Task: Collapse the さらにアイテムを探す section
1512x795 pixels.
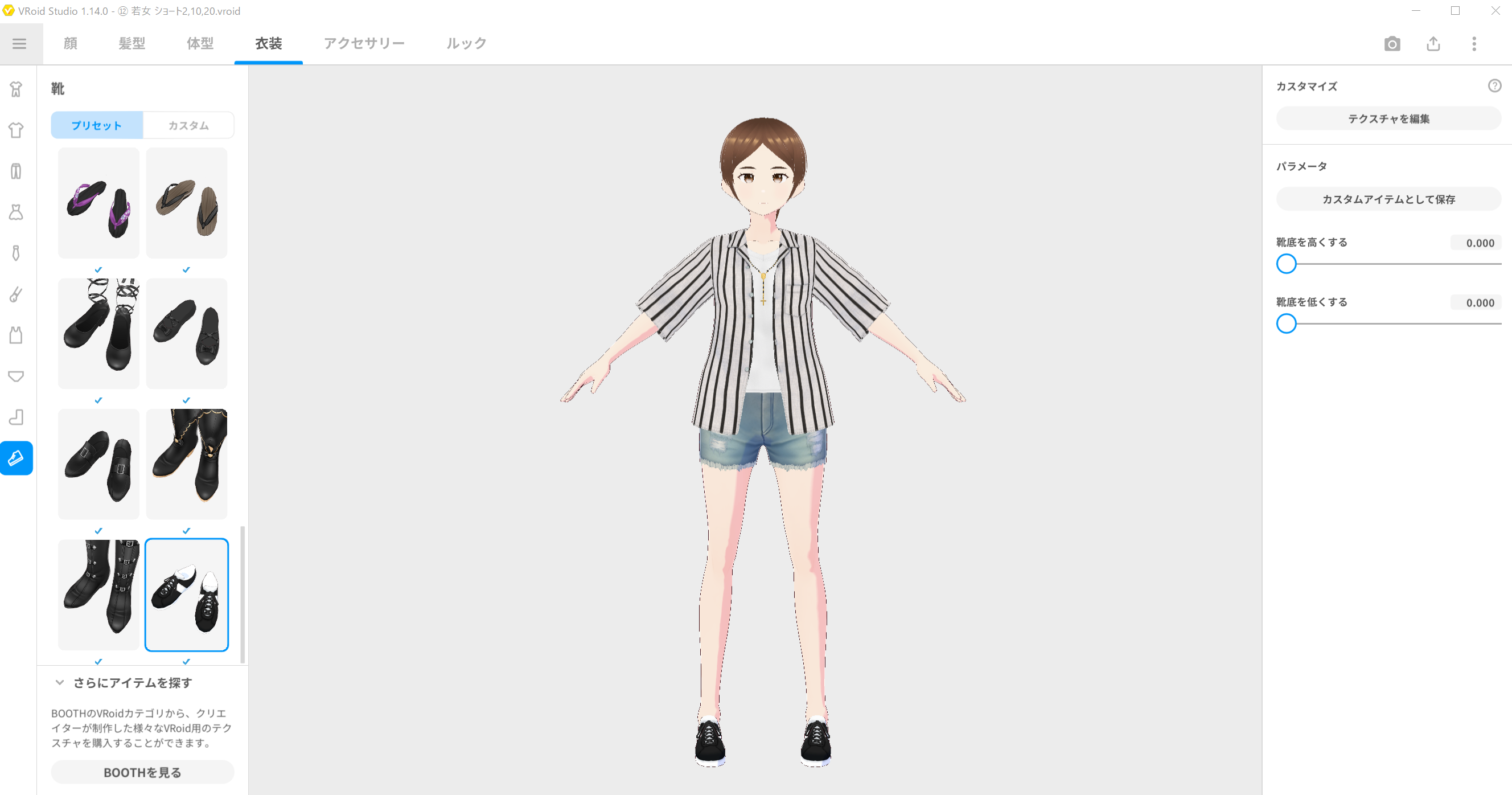Action: [59, 682]
